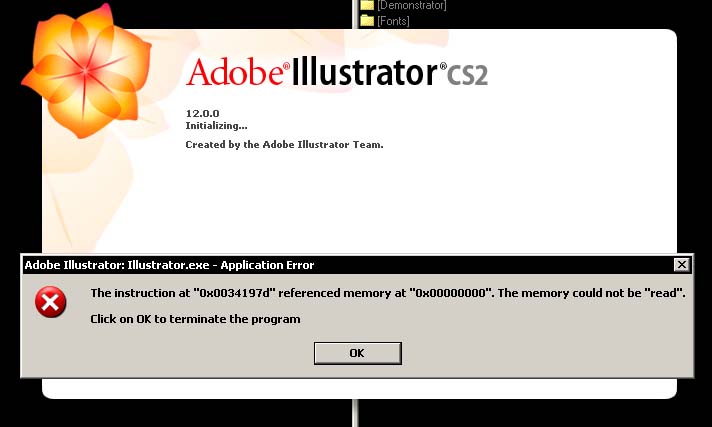Click the [Demonstrator] folder name
Screen dimensions: 712x427
[411, 5]
